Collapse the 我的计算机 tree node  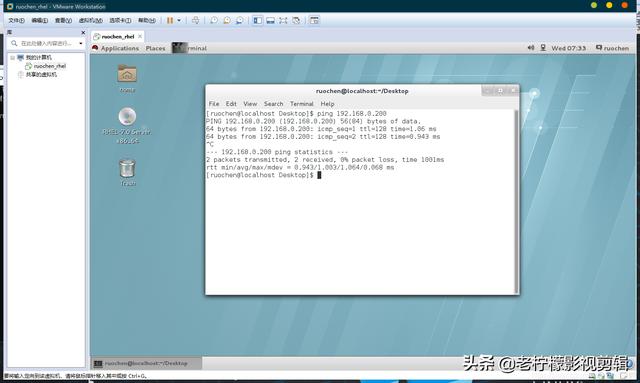(12, 58)
